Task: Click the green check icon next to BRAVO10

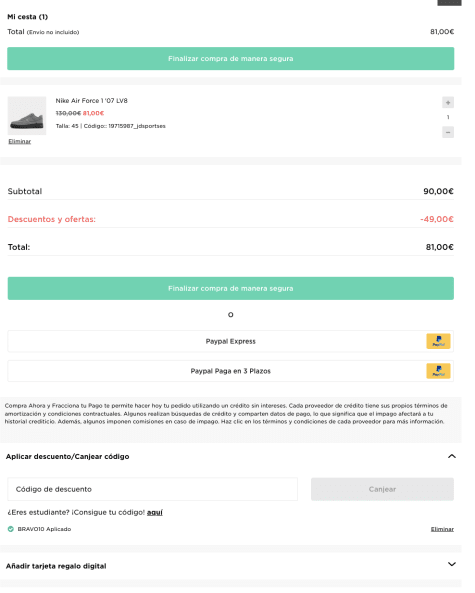Action: (11, 529)
